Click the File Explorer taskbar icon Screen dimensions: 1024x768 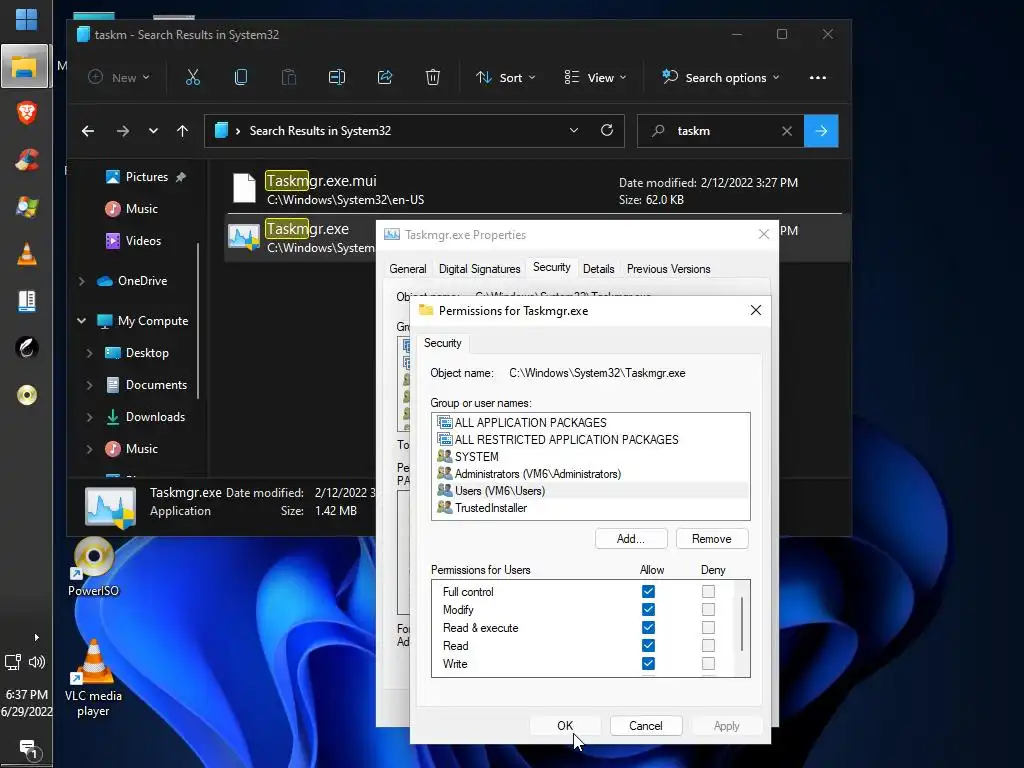point(25,66)
